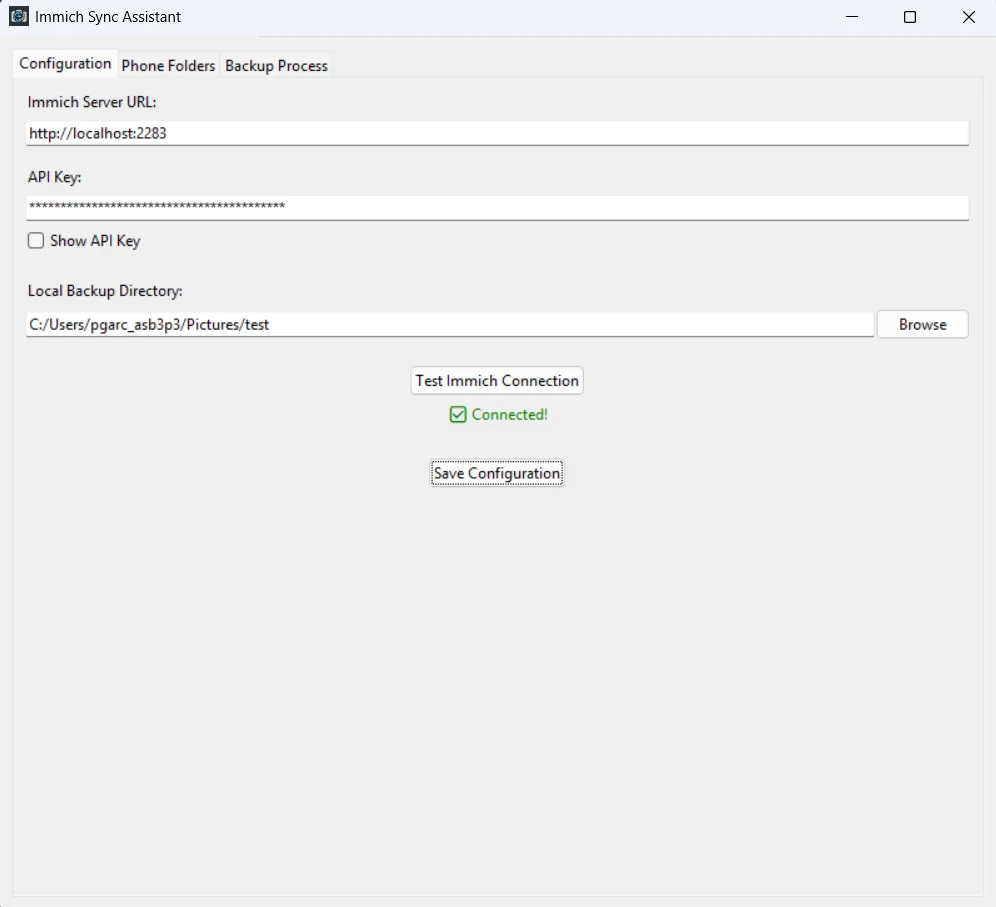
Task: Minimize the Immich Sync Assistant window
Action: (x=852, y=17)
